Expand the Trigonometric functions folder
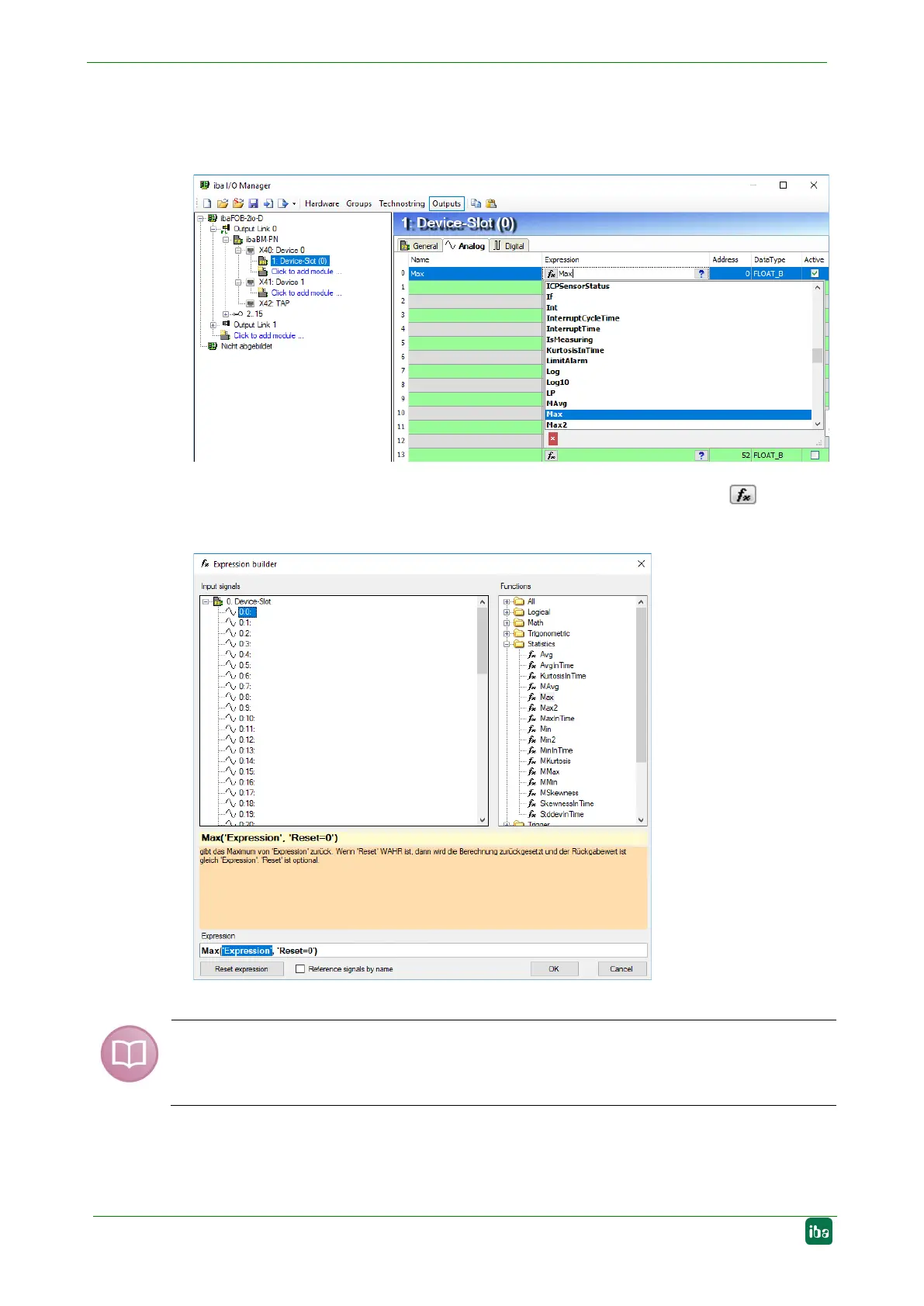Viewport: 924px width, 1306px height. 507,633
